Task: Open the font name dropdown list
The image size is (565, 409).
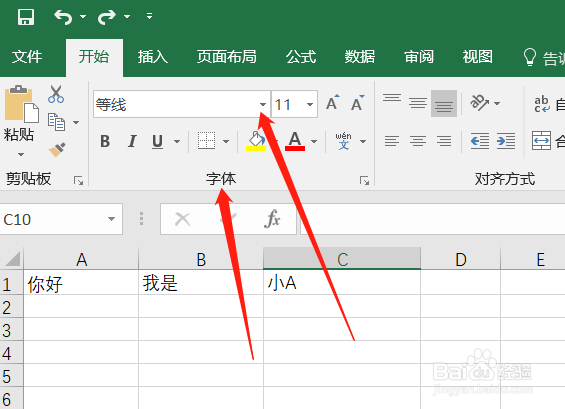Action: pos(263,105)
